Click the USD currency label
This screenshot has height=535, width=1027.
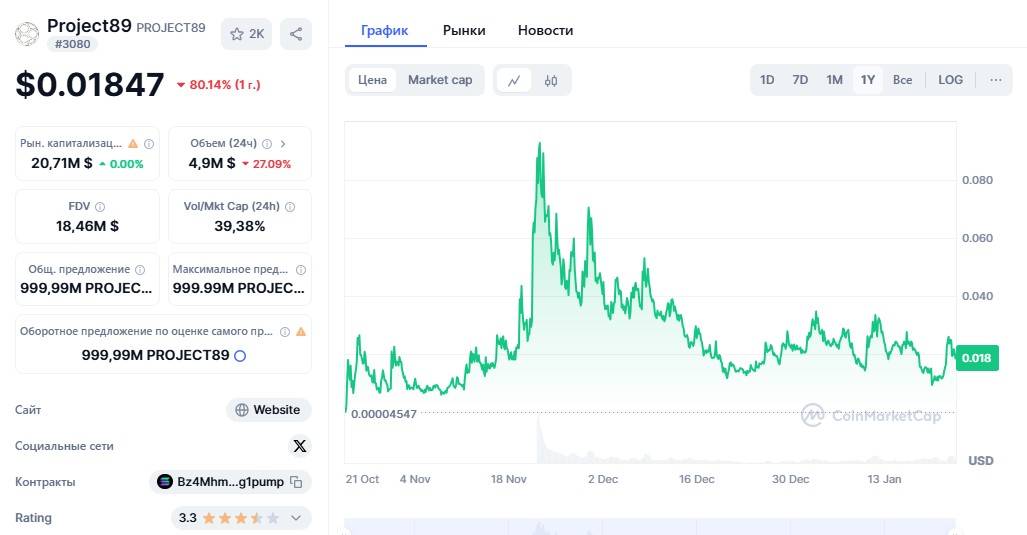(980, 460)
